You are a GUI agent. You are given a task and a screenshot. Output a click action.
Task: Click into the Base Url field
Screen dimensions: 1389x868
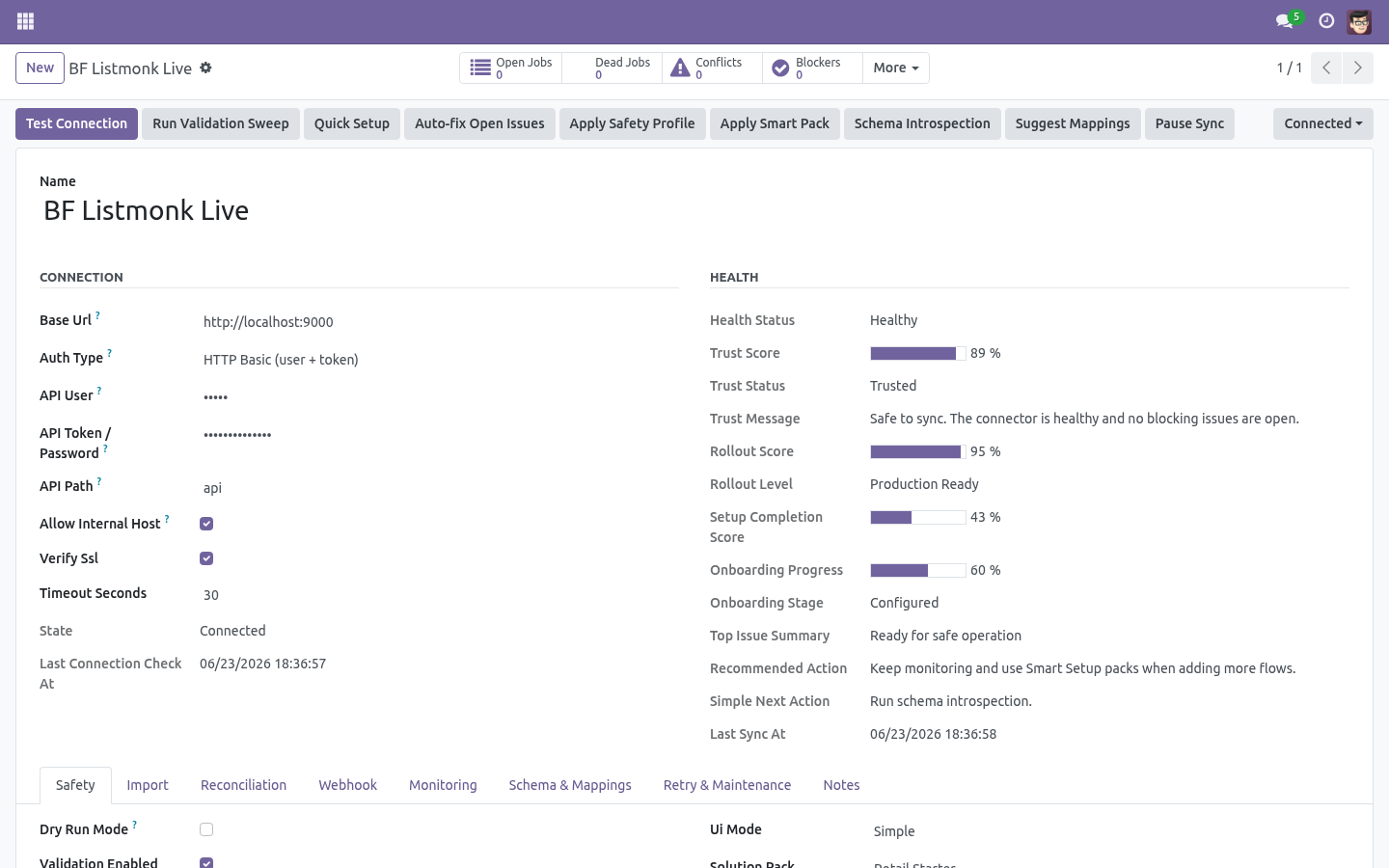(439, 322)
